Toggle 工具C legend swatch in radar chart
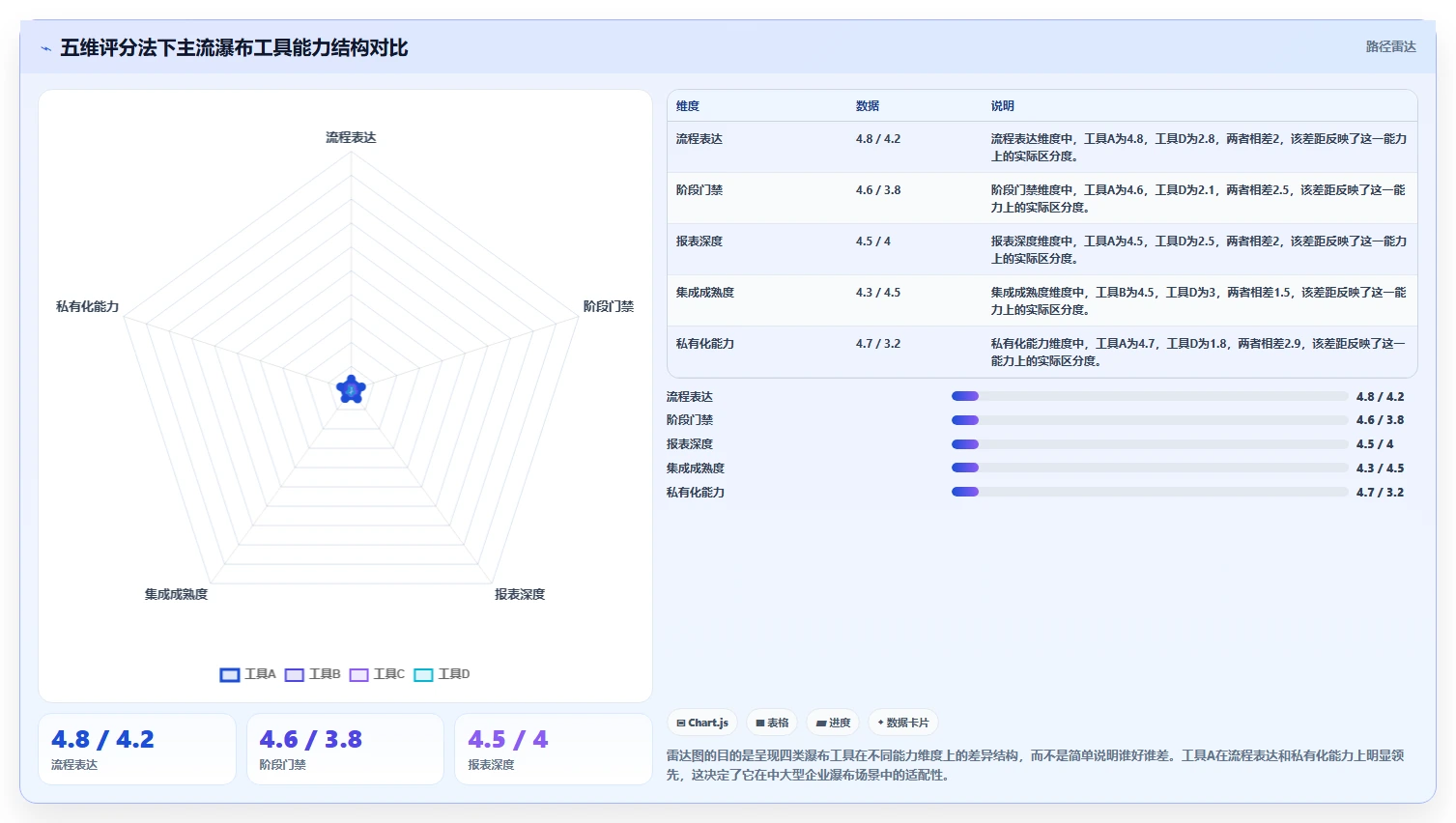This screenshot has width=1456, height=823. 359,675
